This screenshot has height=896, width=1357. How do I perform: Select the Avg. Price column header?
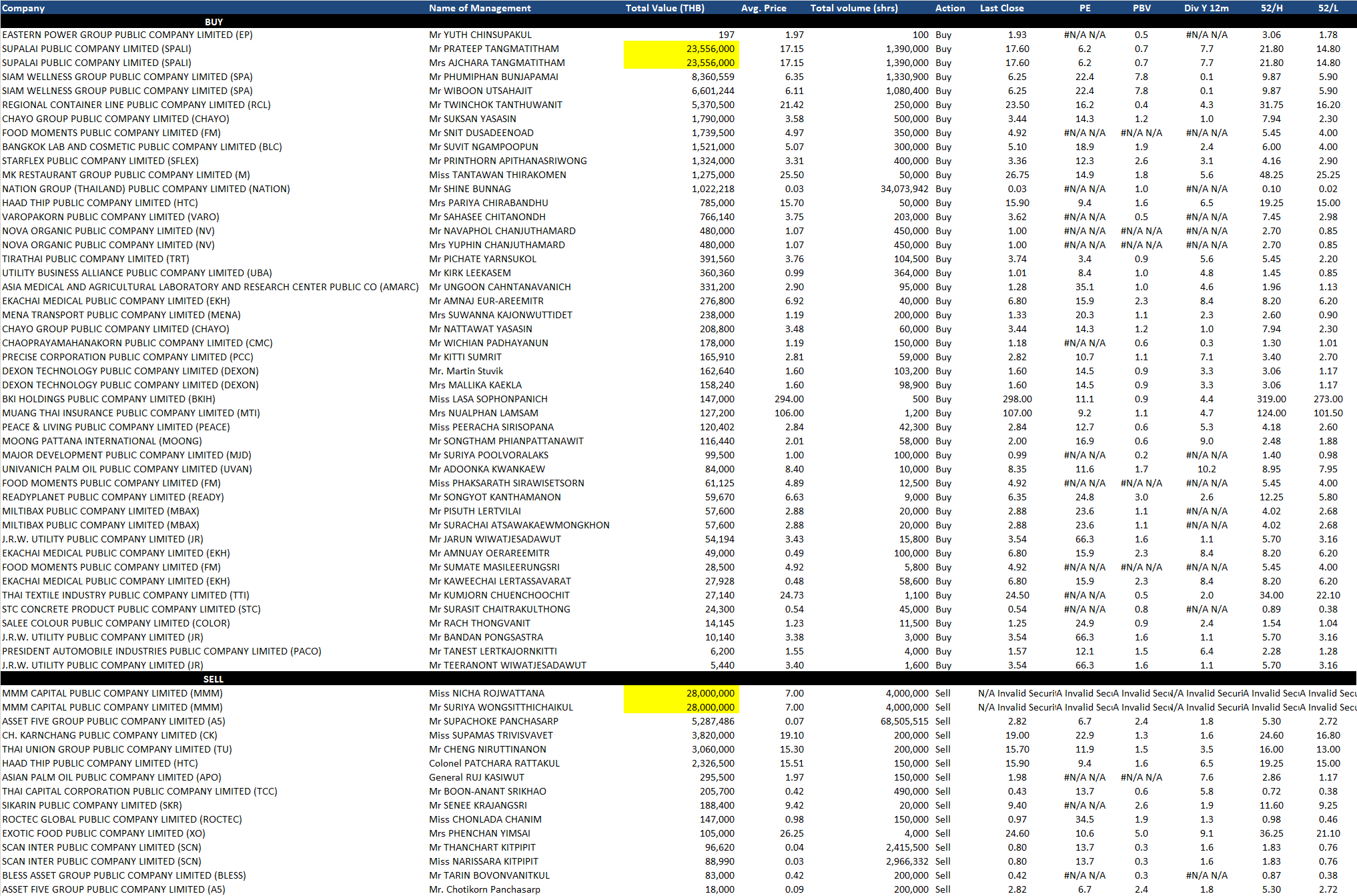pyautogui.click(x=763, y=8)
